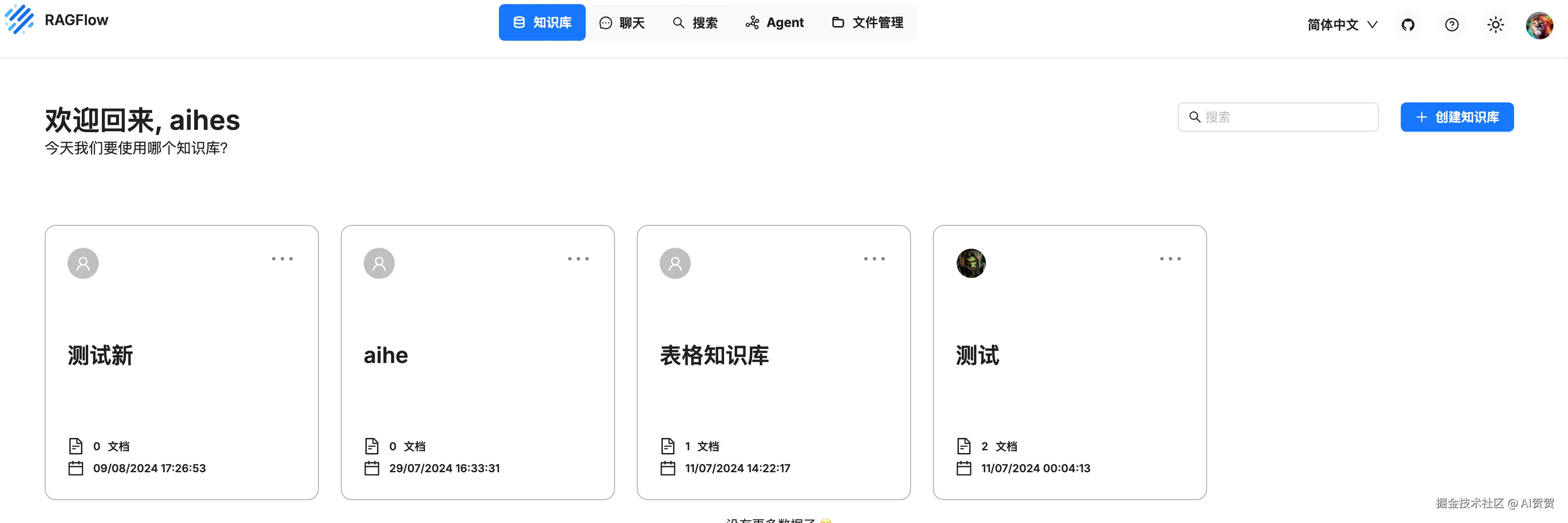Open the 文件管理 tab
The width and height of the screenshot is (1568, 523).
pyautogui.click(x=868, y=23)
